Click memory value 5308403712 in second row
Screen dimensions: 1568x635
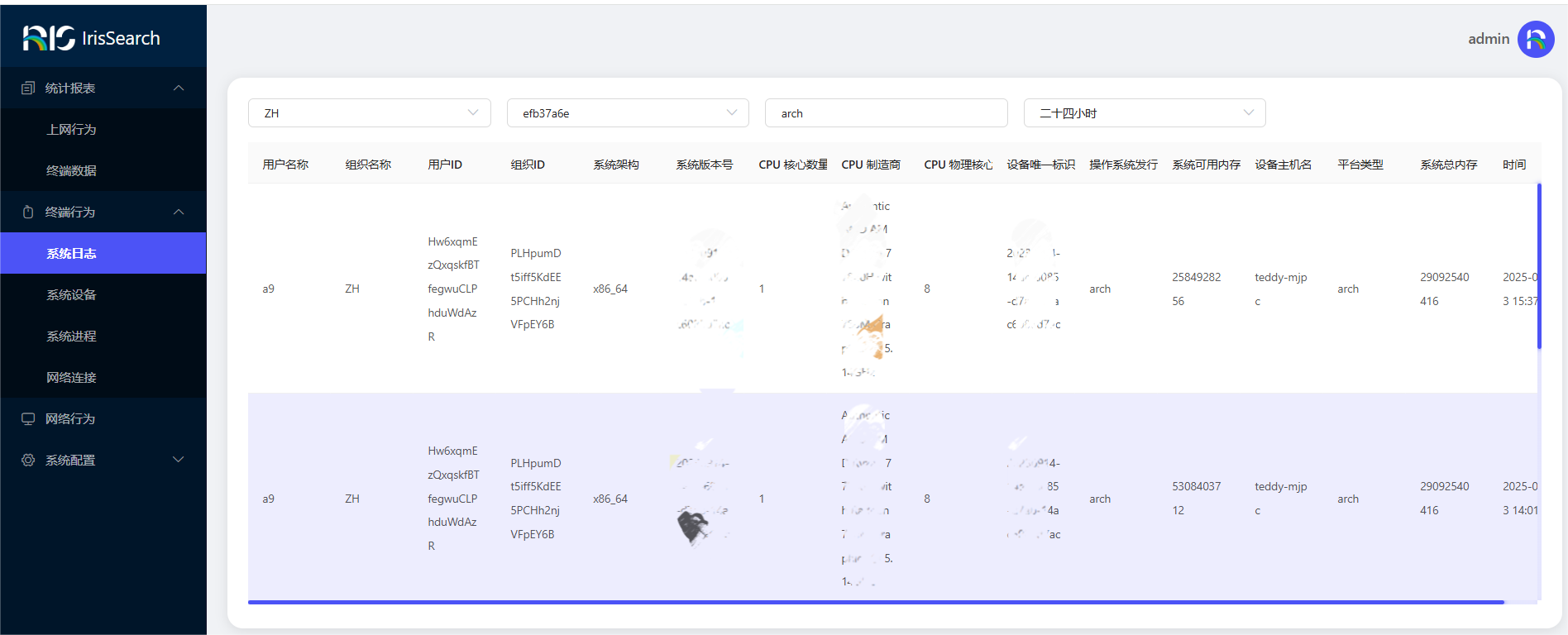pyautogui.click(x=1197, y=498)
